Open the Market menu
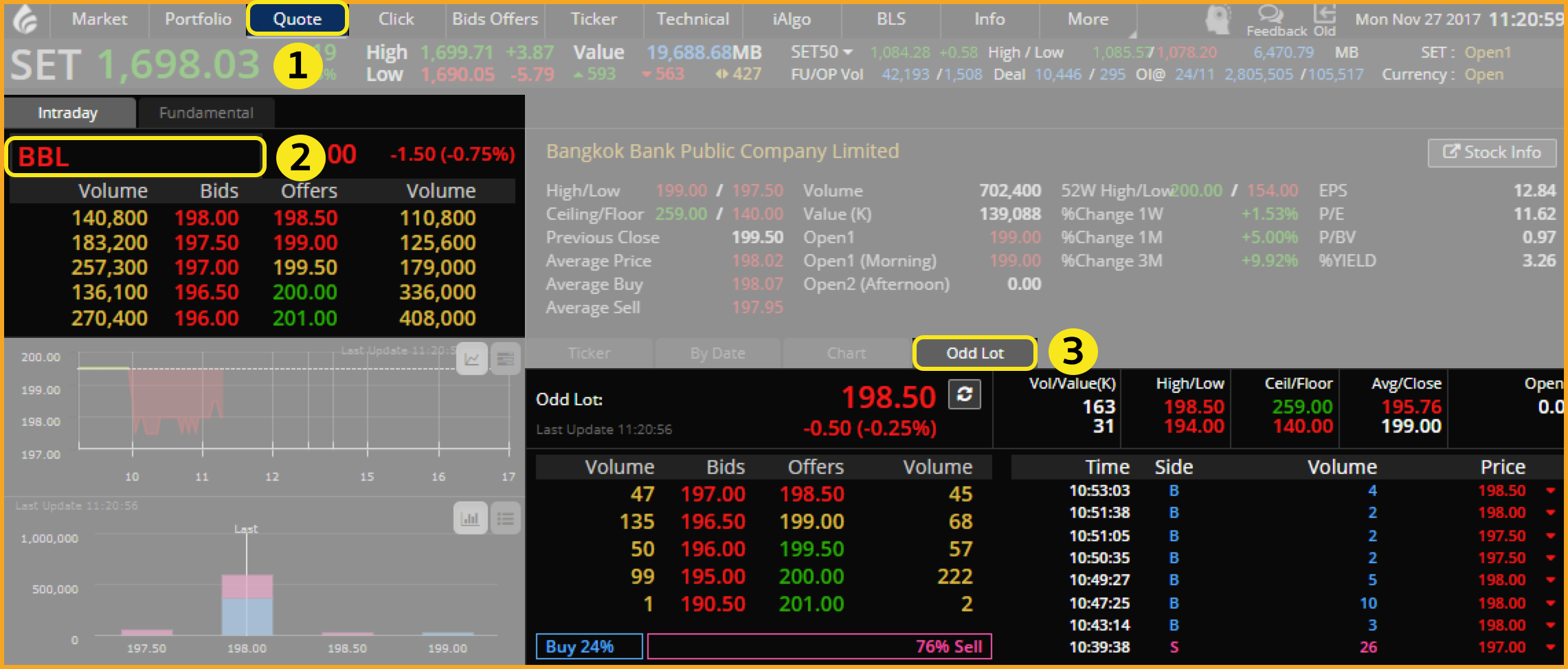Screen dimensions: 1568x669 [100, 19]
